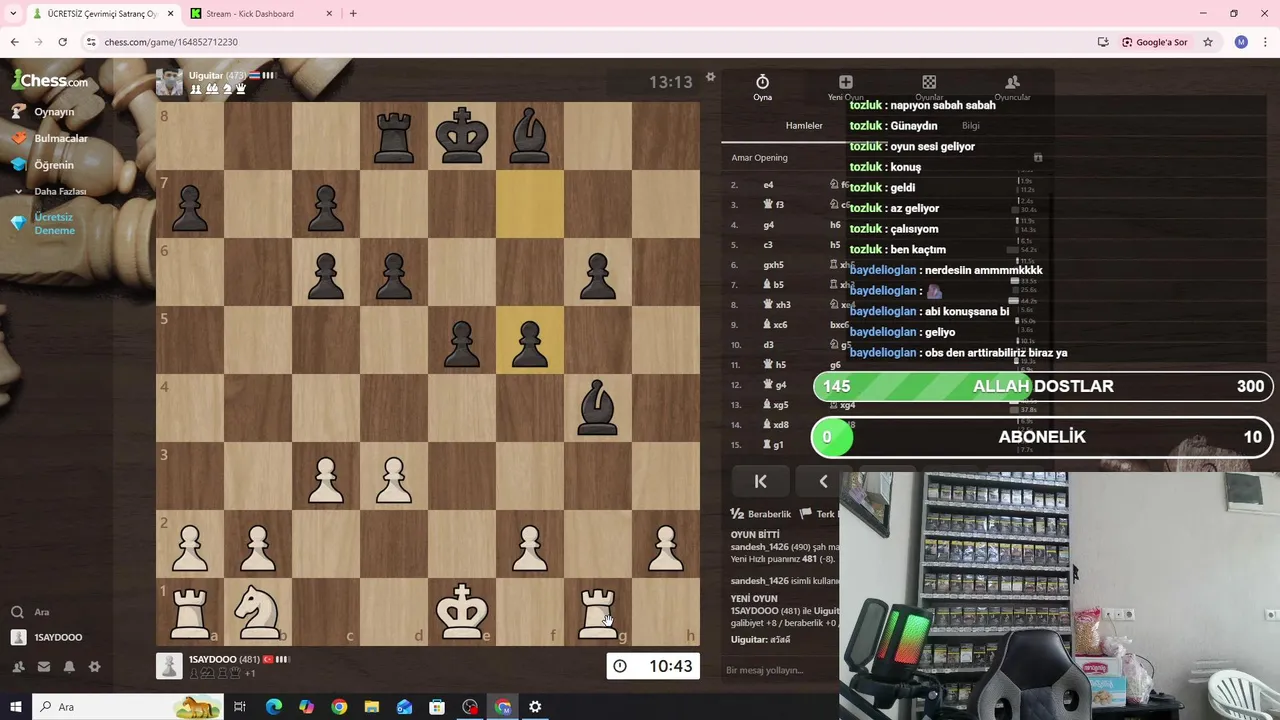Viewport: 1280px width, 720px height.
Task: Switch to the Oyna tab
Action: click(x=762, y=87)
